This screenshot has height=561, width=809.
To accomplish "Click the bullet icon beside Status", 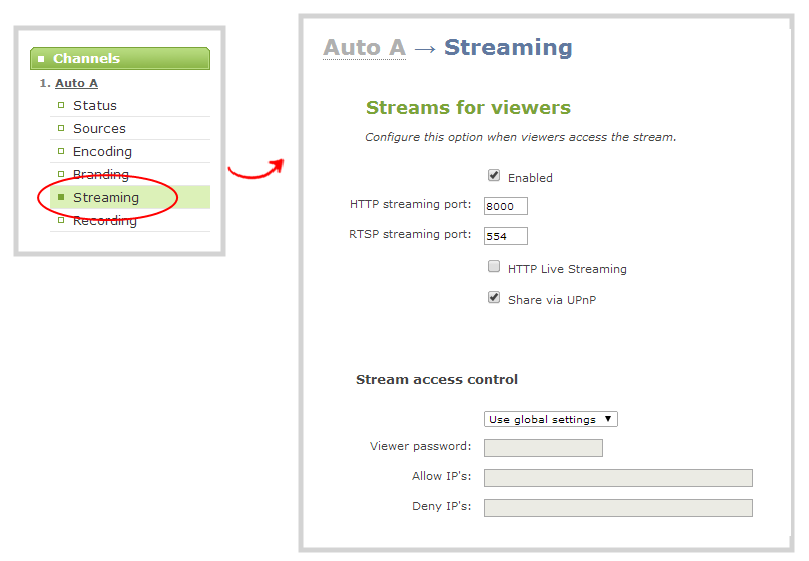I will (61, 105).
